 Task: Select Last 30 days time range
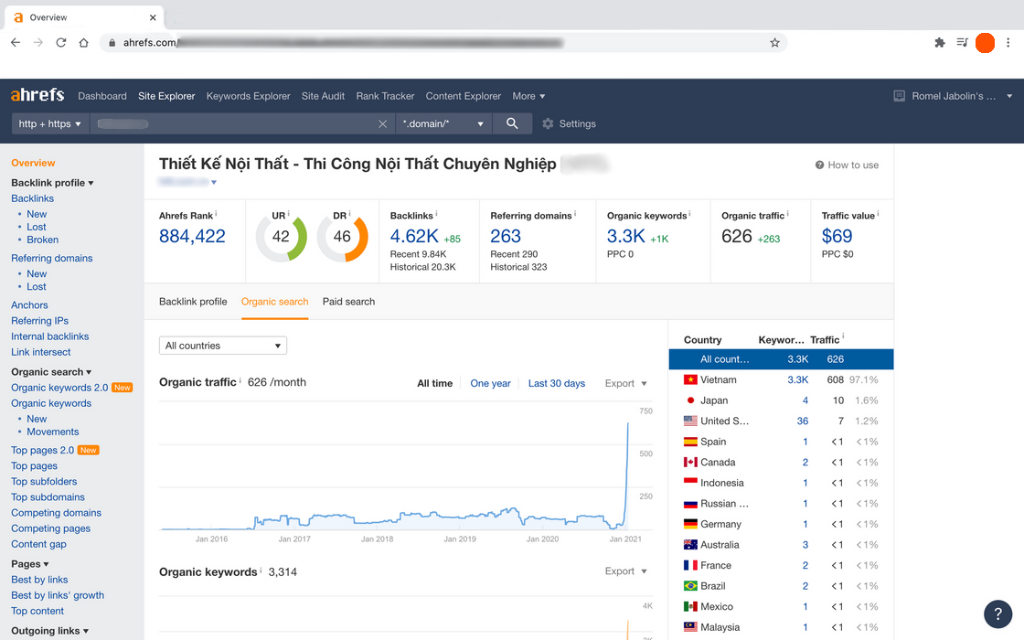556,383
